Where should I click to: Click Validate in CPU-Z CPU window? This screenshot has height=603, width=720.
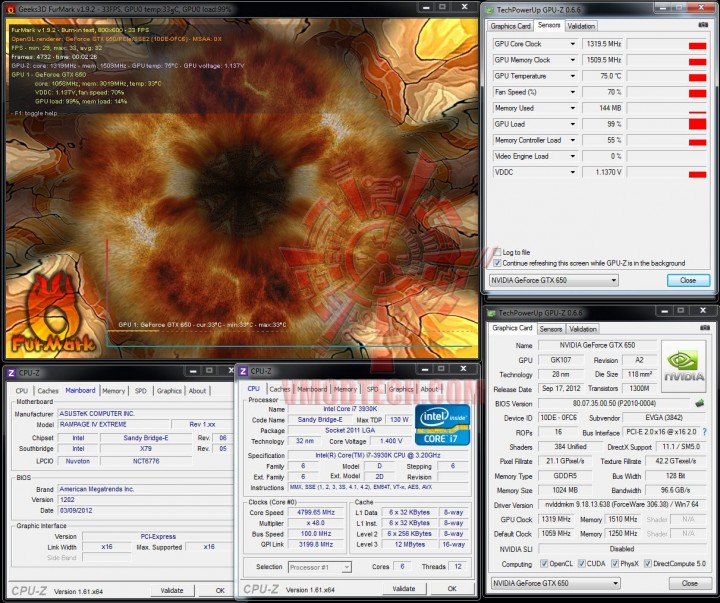coord(404,589)
